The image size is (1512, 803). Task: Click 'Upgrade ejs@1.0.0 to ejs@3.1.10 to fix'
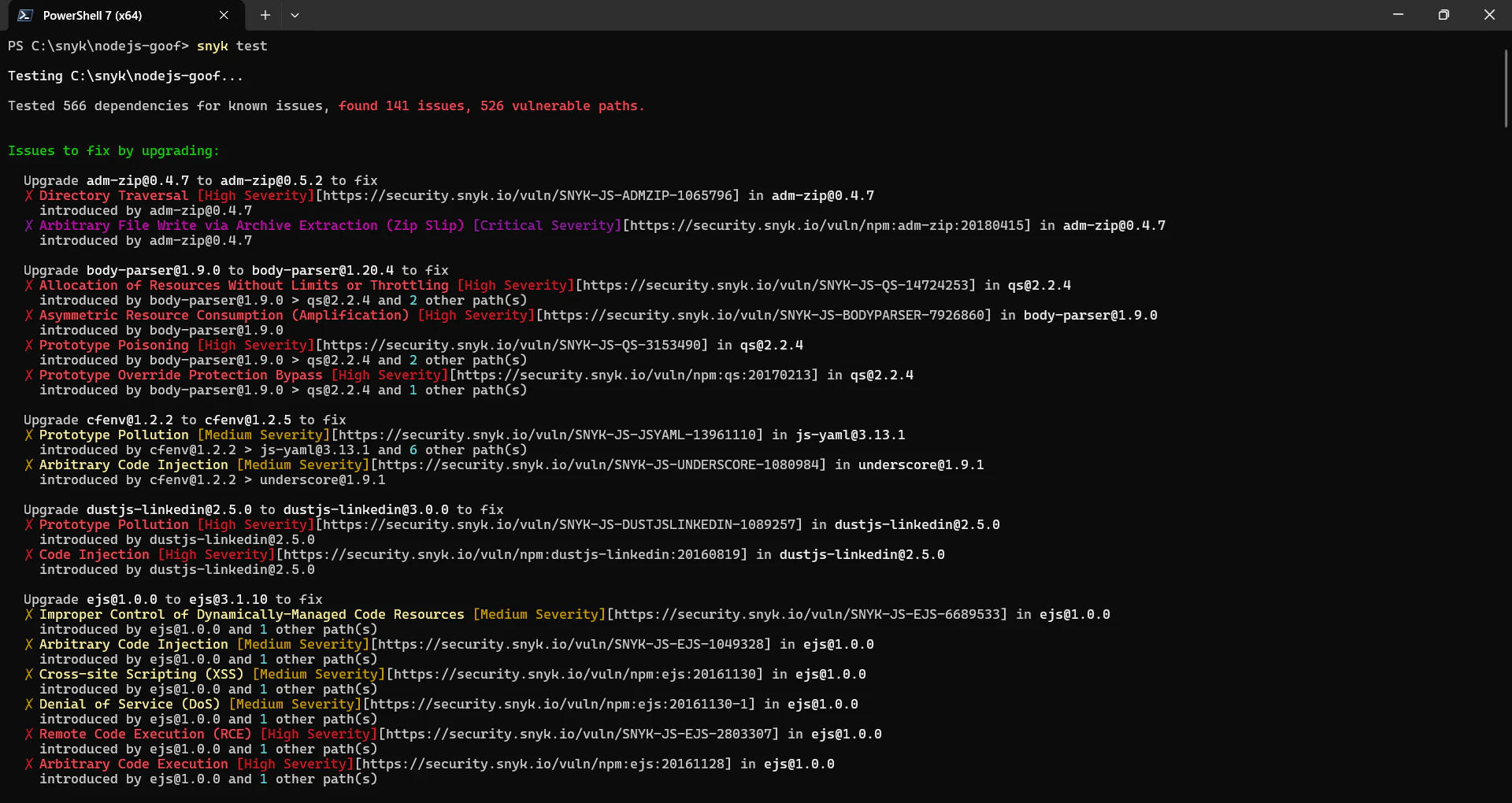[173, 599]
